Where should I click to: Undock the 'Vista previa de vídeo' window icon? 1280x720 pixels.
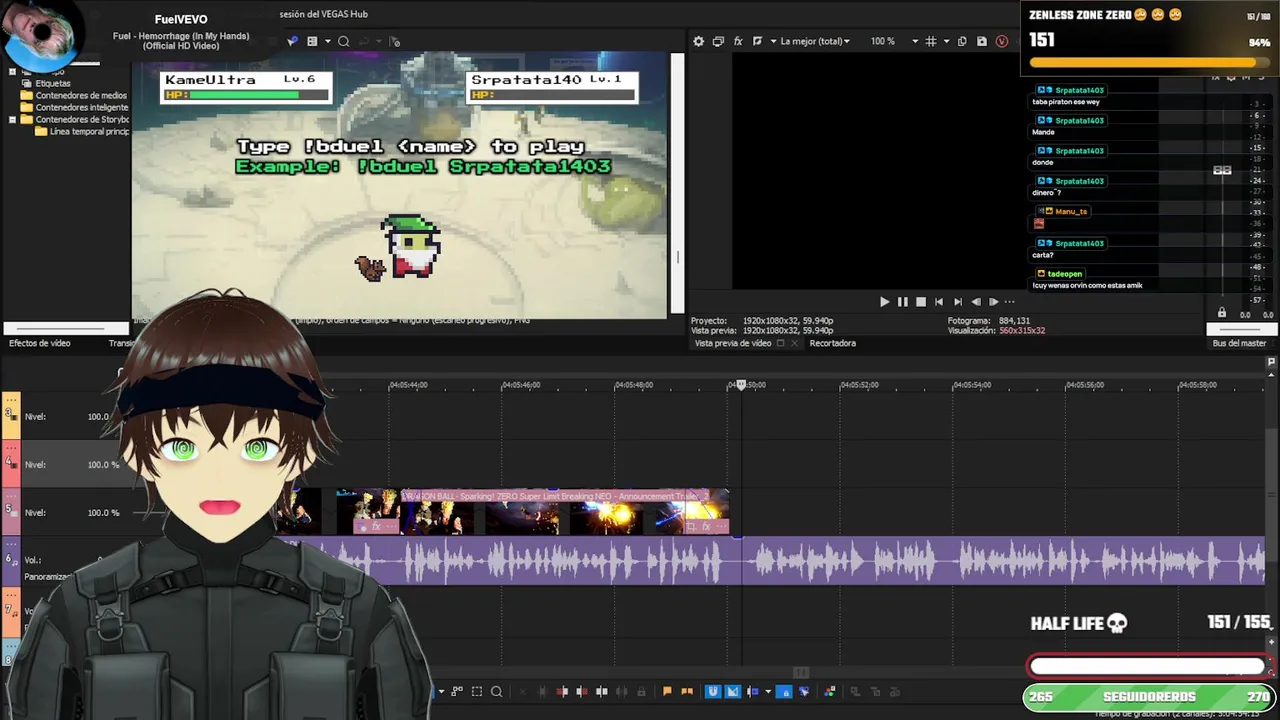tap(780, 343)
